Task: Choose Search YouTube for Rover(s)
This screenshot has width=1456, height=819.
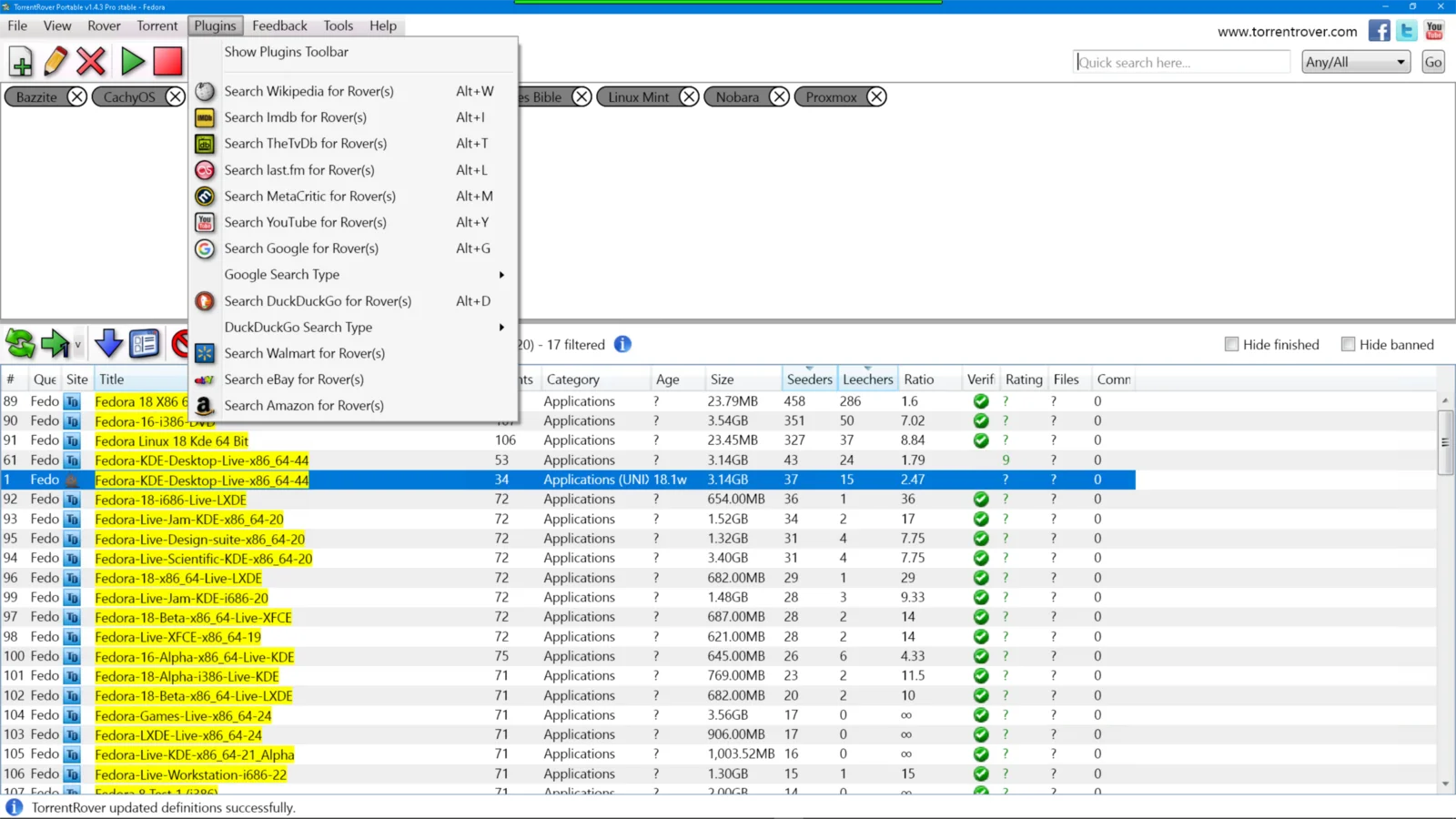Action: point(353,222)
